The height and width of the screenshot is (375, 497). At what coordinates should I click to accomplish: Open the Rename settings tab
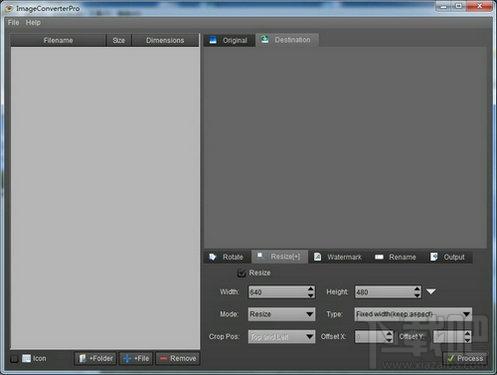click(x=396, y=257)
